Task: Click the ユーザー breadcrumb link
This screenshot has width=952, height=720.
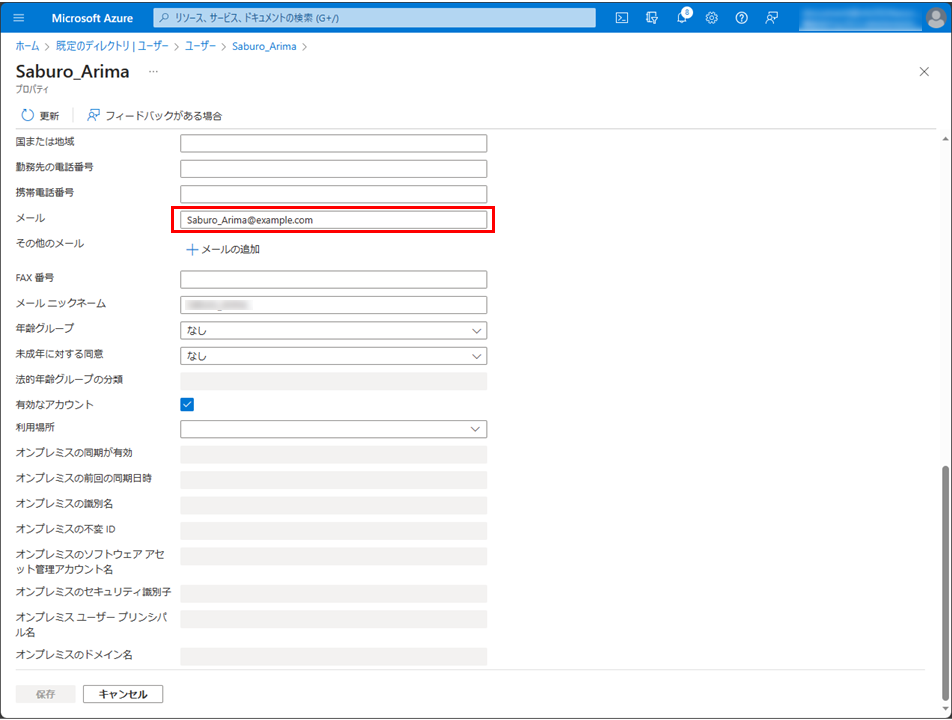Action: coord(200,46)
